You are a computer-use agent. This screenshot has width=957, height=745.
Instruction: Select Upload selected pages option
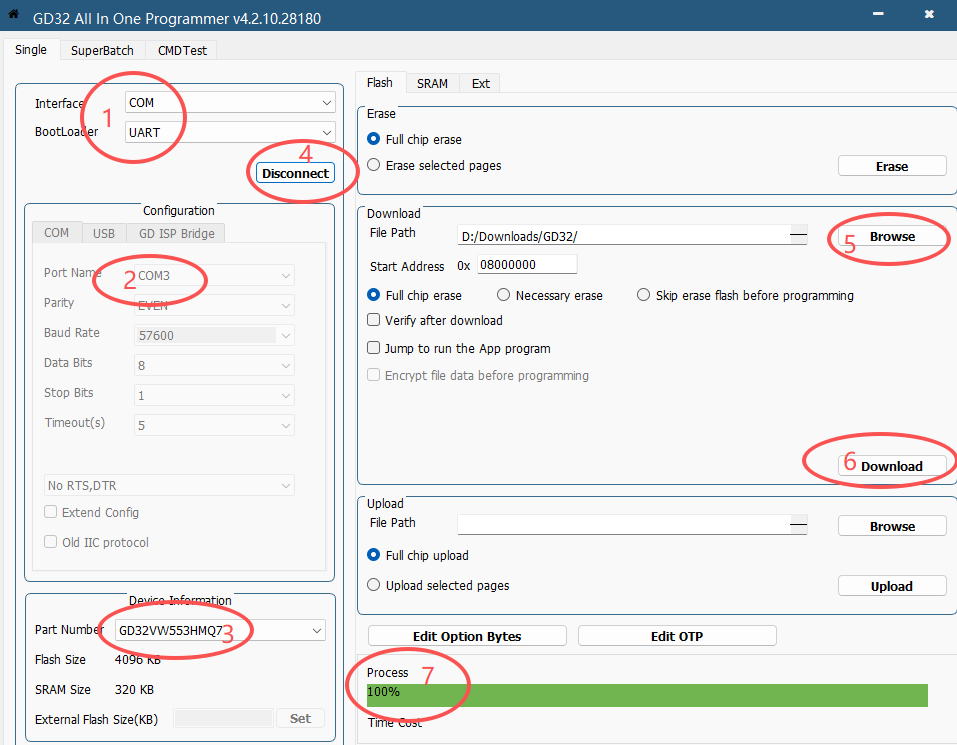374,586
